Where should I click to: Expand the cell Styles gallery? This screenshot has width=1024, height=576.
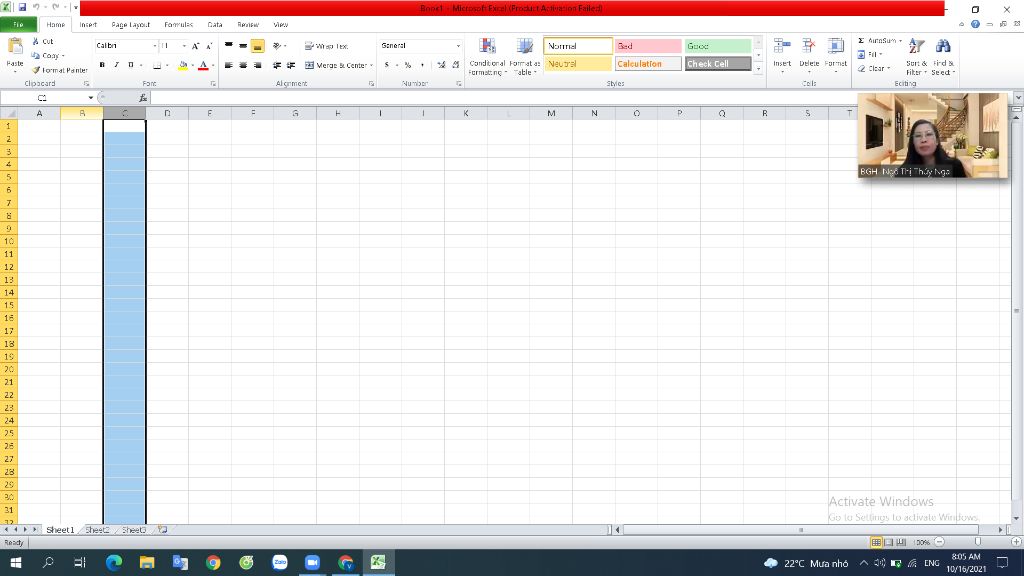click(x=758, y=69)
